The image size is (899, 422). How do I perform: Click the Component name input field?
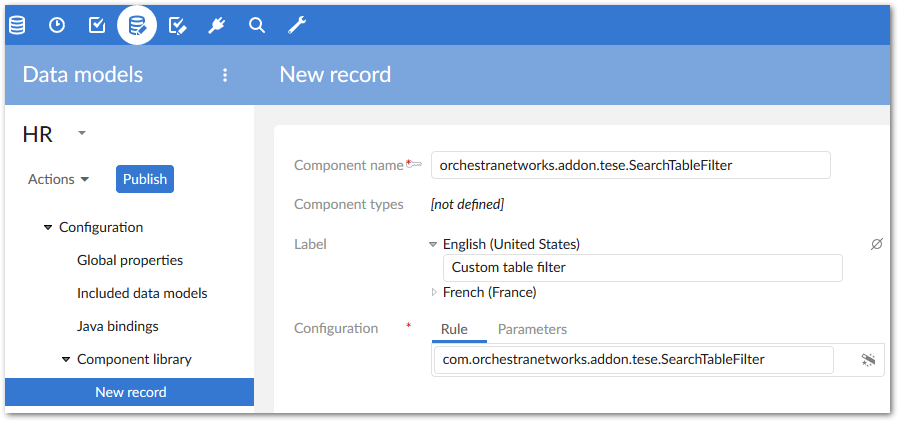pyautogui.click(x=630, y=165)
